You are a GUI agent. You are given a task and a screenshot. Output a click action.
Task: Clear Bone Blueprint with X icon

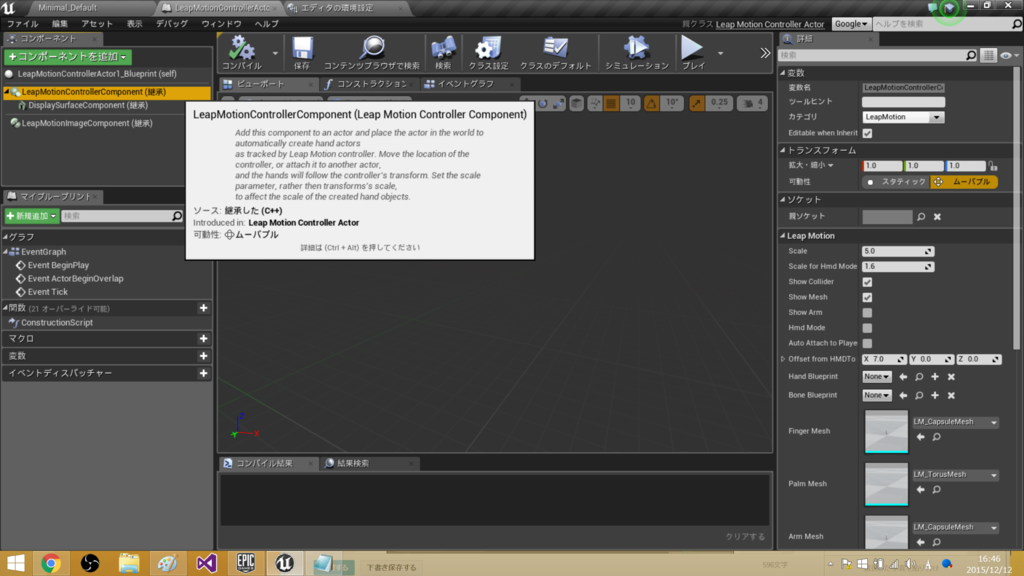952,395
